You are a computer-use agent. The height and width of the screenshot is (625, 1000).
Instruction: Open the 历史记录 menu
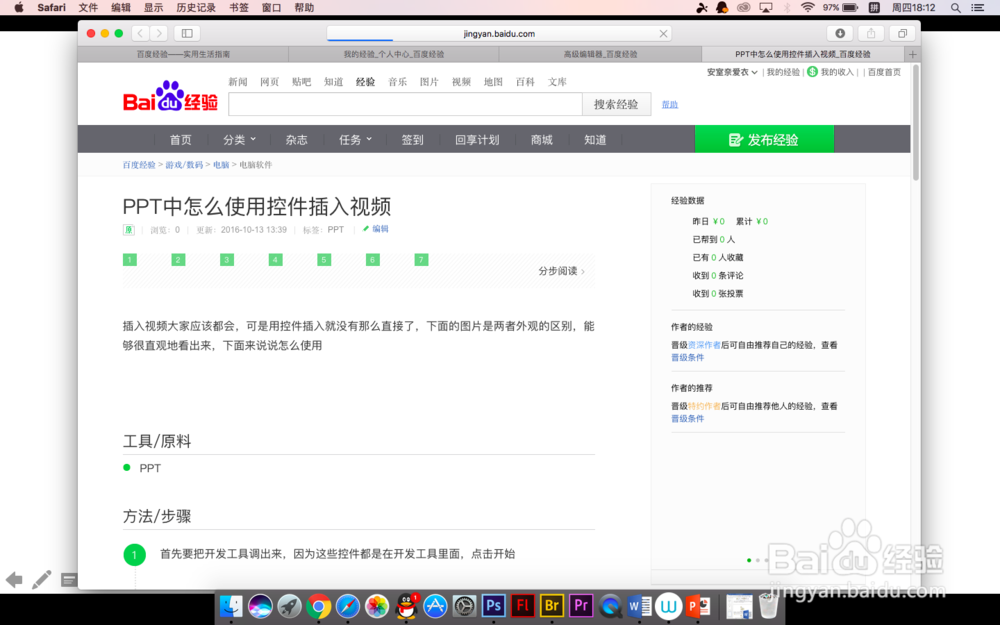[196, 8]
